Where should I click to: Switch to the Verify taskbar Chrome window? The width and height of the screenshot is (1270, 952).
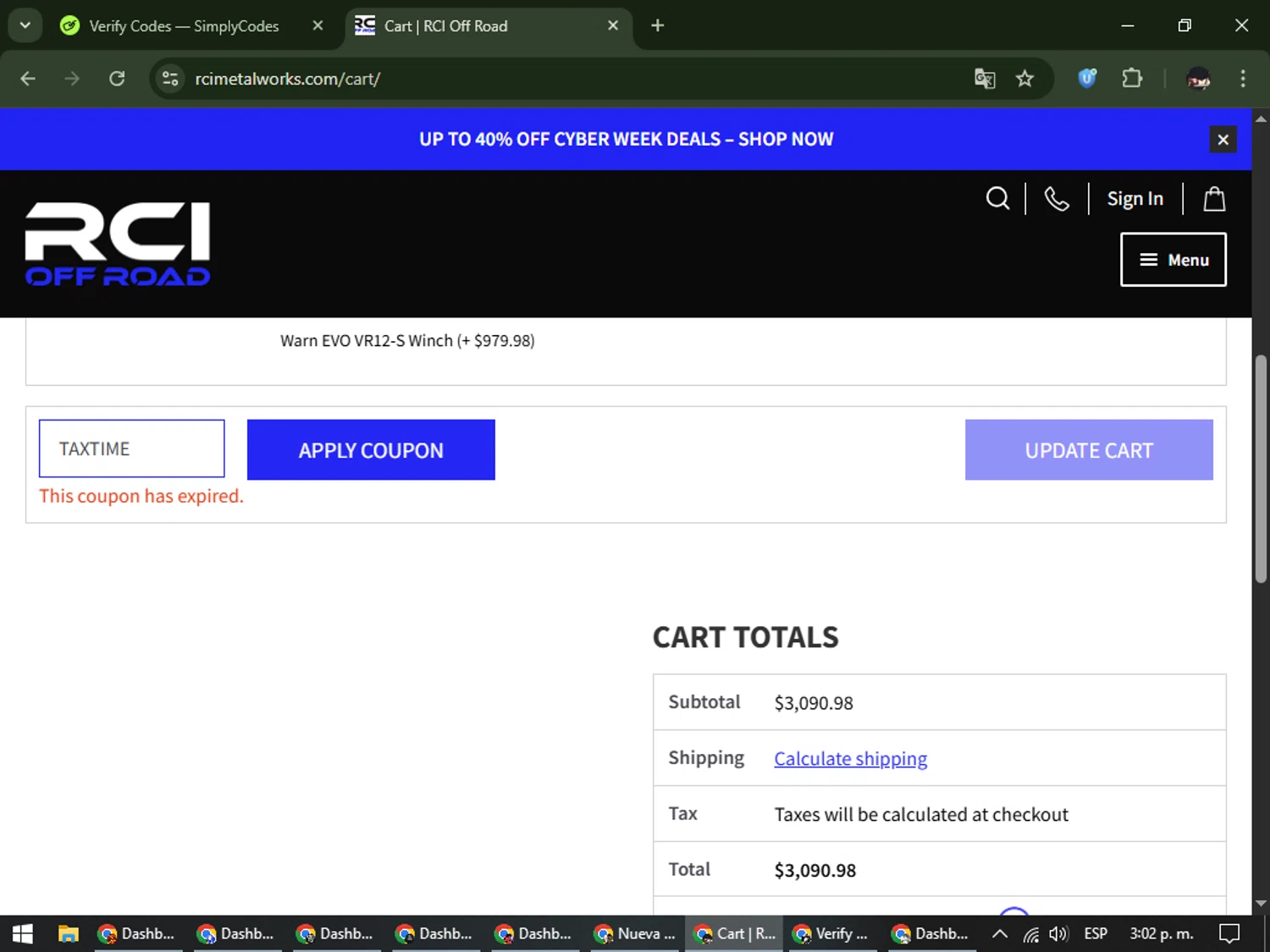(831, 933)
